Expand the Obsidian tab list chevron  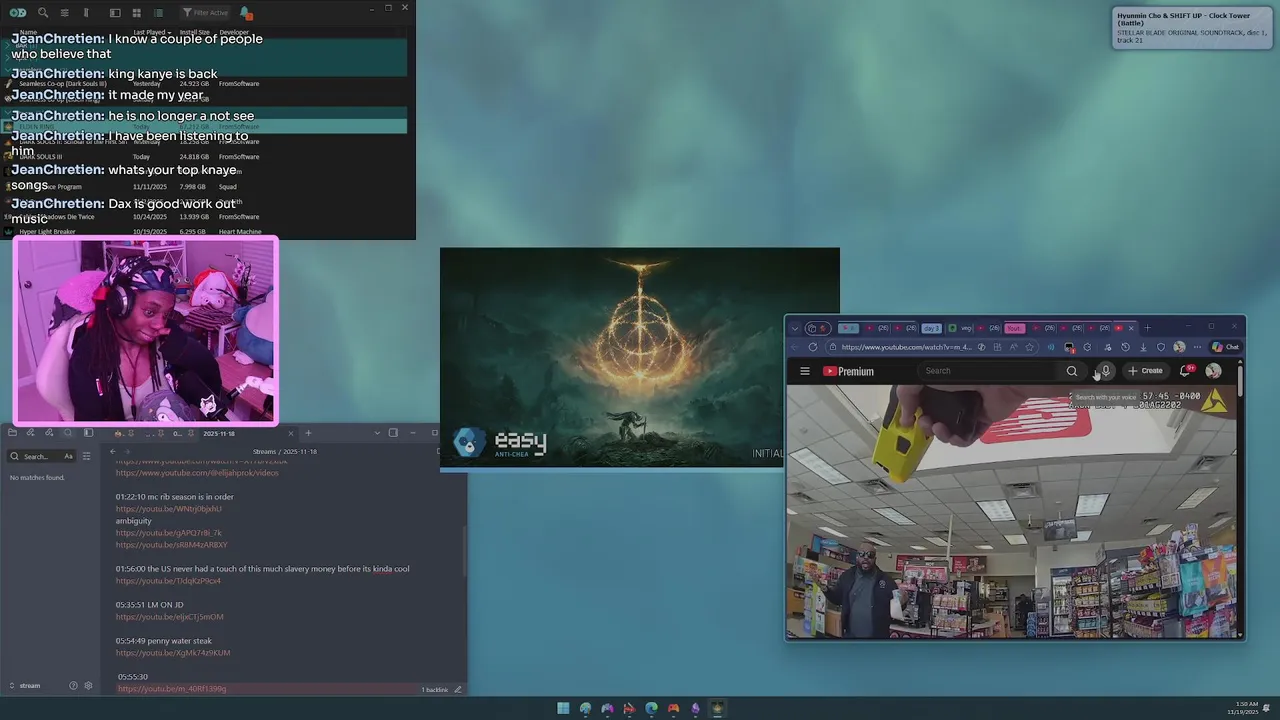click(x=377, y=433)
